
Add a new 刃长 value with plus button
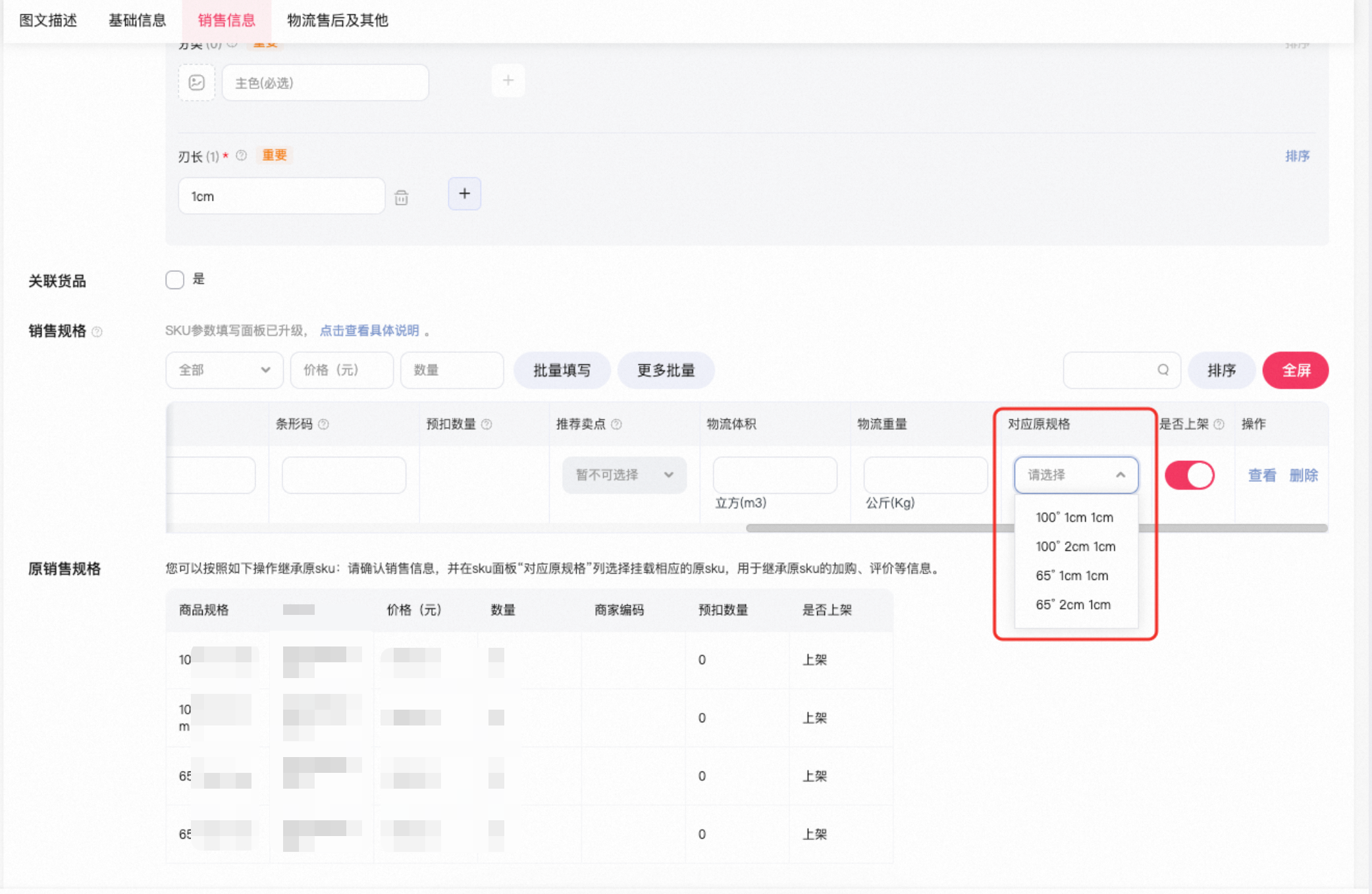click(x=464, y=194)
